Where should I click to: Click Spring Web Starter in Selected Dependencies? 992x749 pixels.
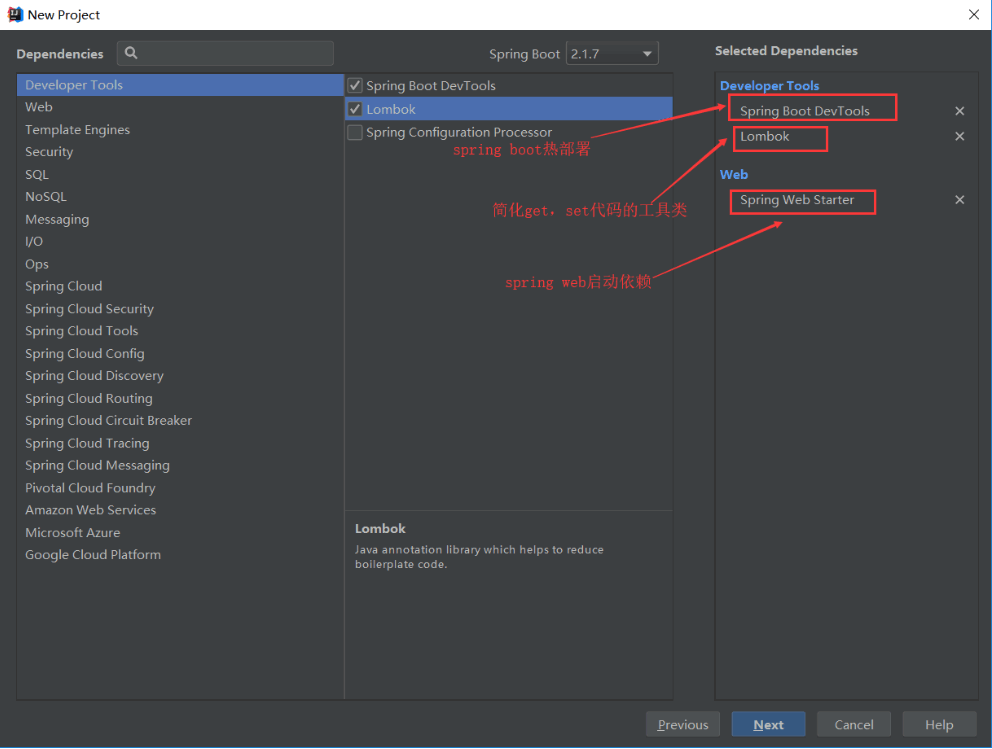797,200
